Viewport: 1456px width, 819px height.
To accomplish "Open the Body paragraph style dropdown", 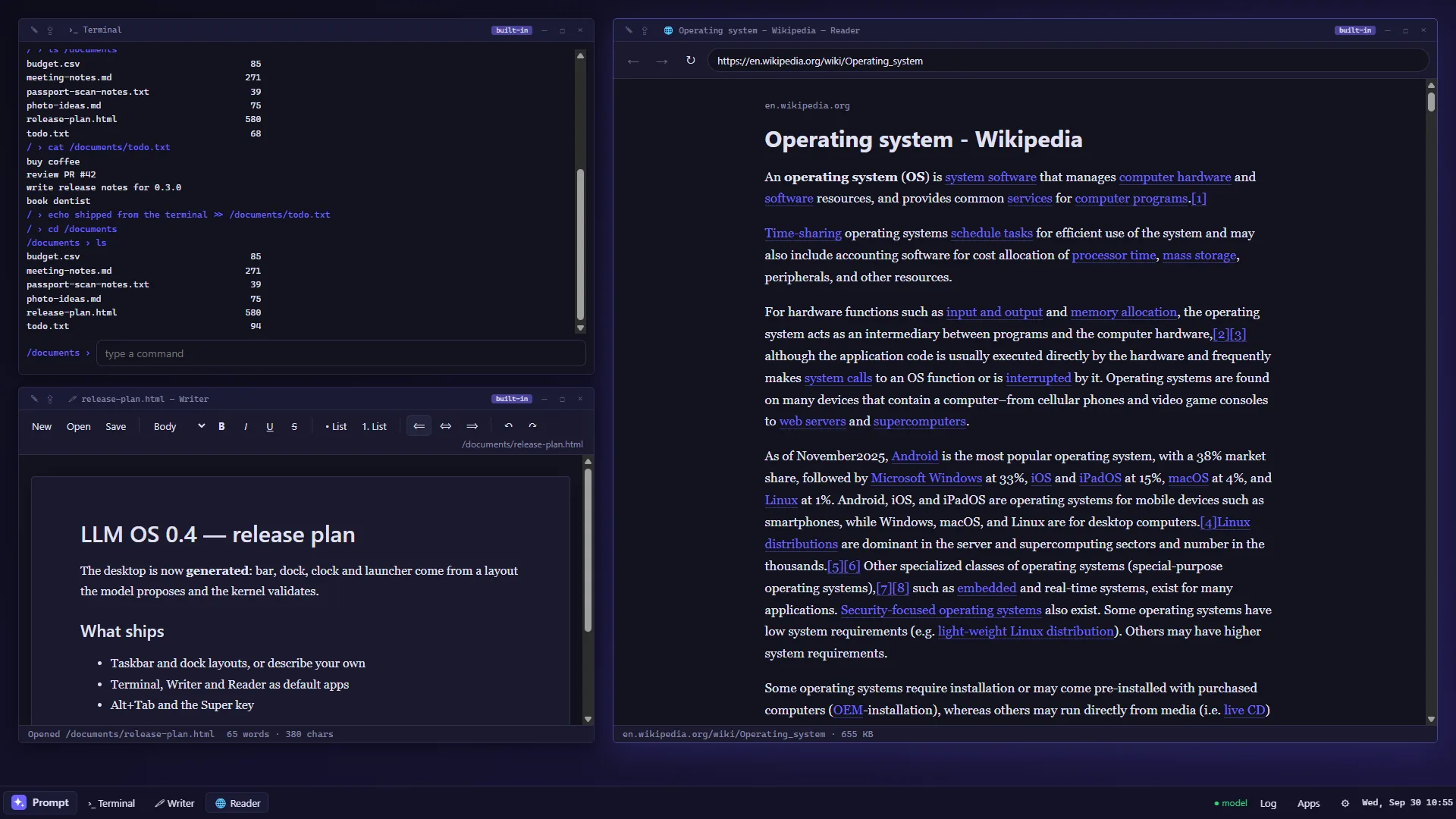I will click(x=178, y=426).
